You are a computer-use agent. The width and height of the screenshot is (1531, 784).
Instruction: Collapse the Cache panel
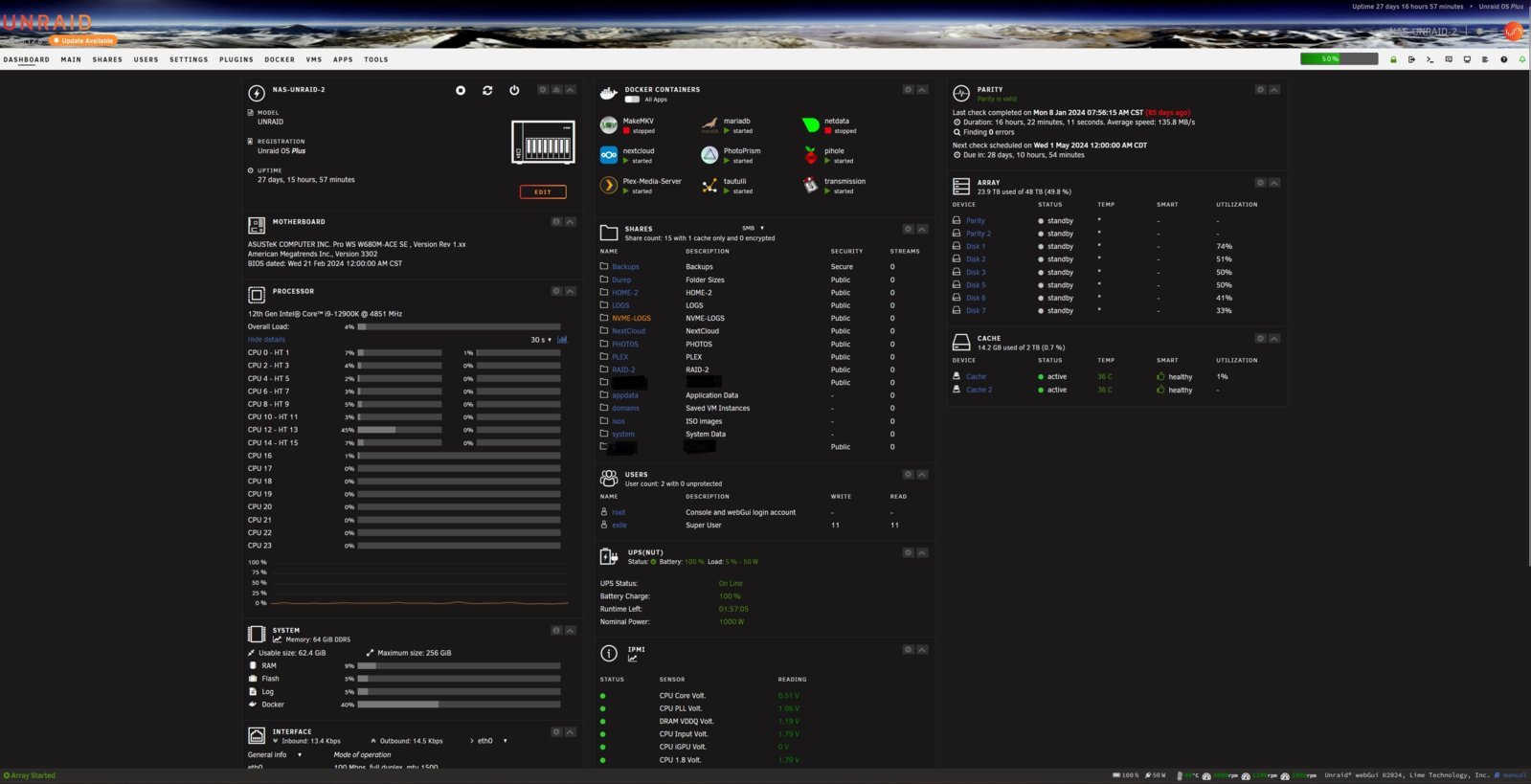pos(1274,339)
